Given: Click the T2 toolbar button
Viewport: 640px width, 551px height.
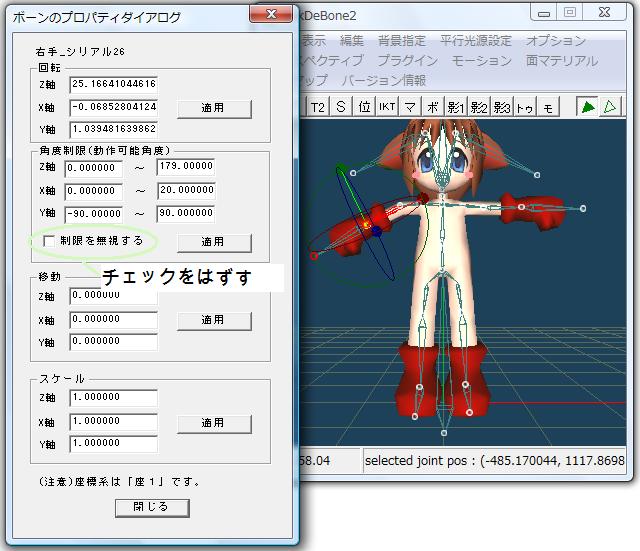Looking at the screenshot, I should [318, 106].
